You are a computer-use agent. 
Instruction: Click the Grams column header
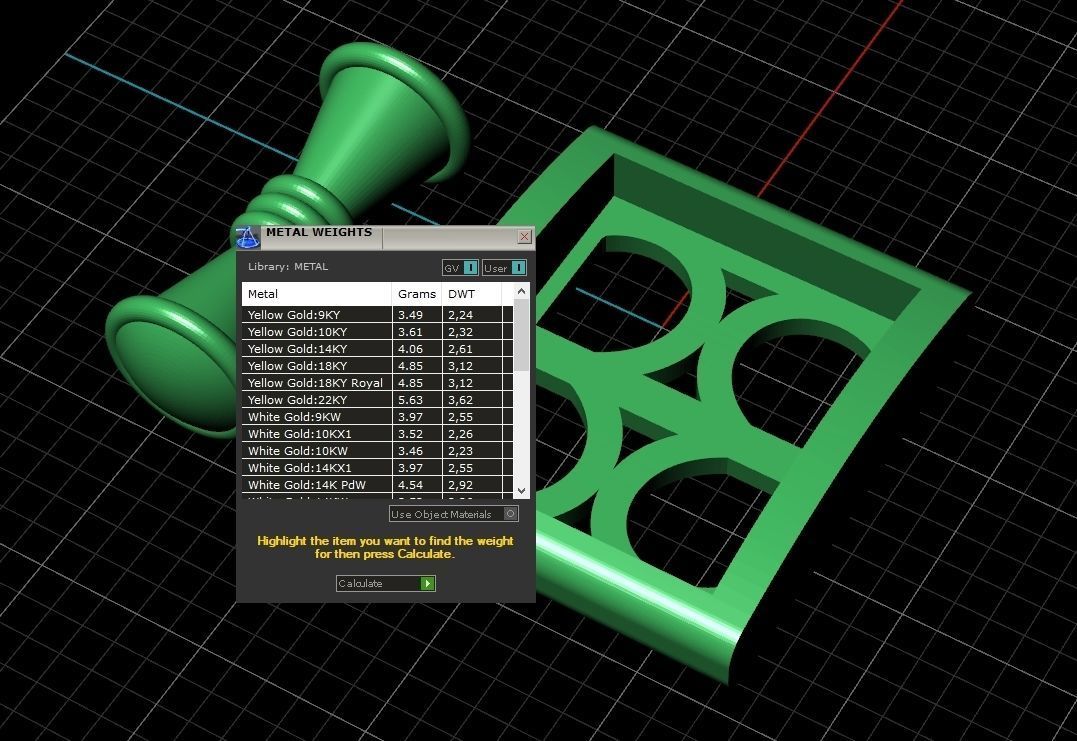click(x=417, y=294)
